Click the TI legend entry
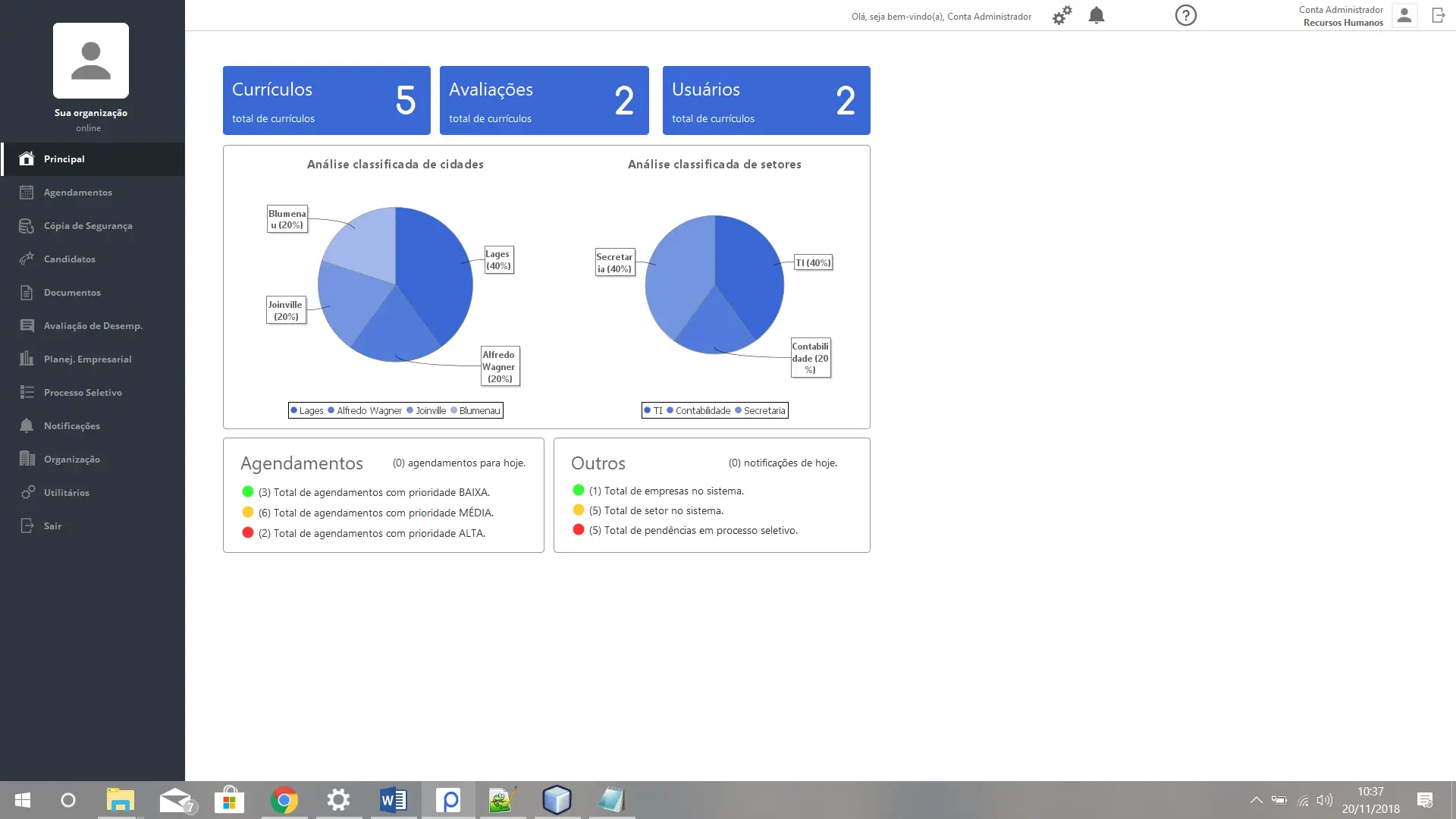Image resolution: width=1456 pixels, height=819 pixels. coord(654,410)
